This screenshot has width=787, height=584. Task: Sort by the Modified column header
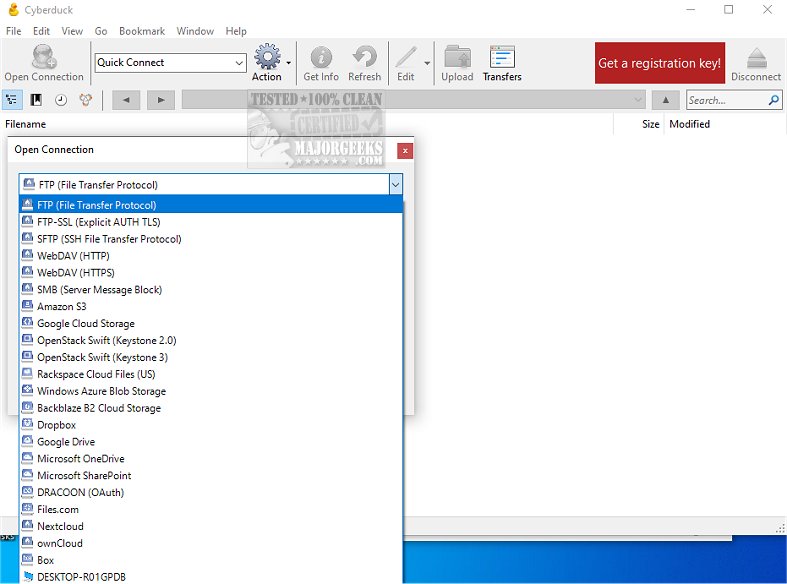pos(689,124)
